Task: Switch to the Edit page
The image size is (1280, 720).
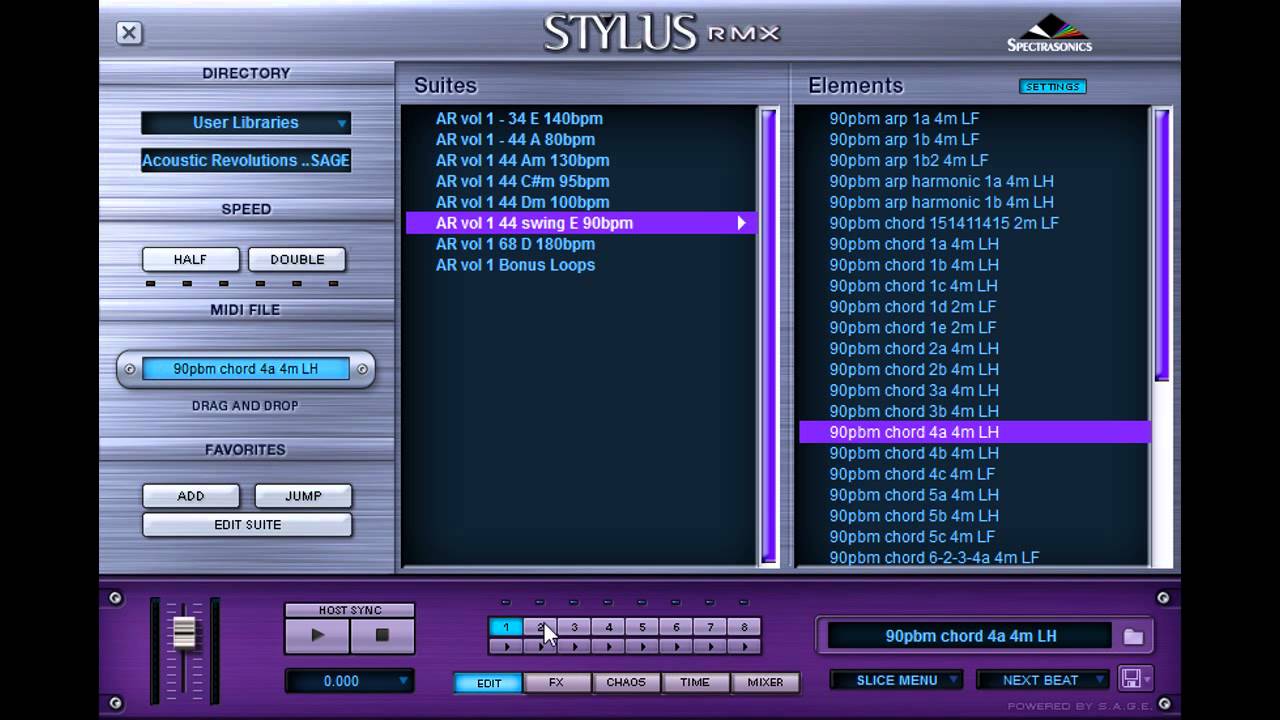Action: (x=489, y=683)
